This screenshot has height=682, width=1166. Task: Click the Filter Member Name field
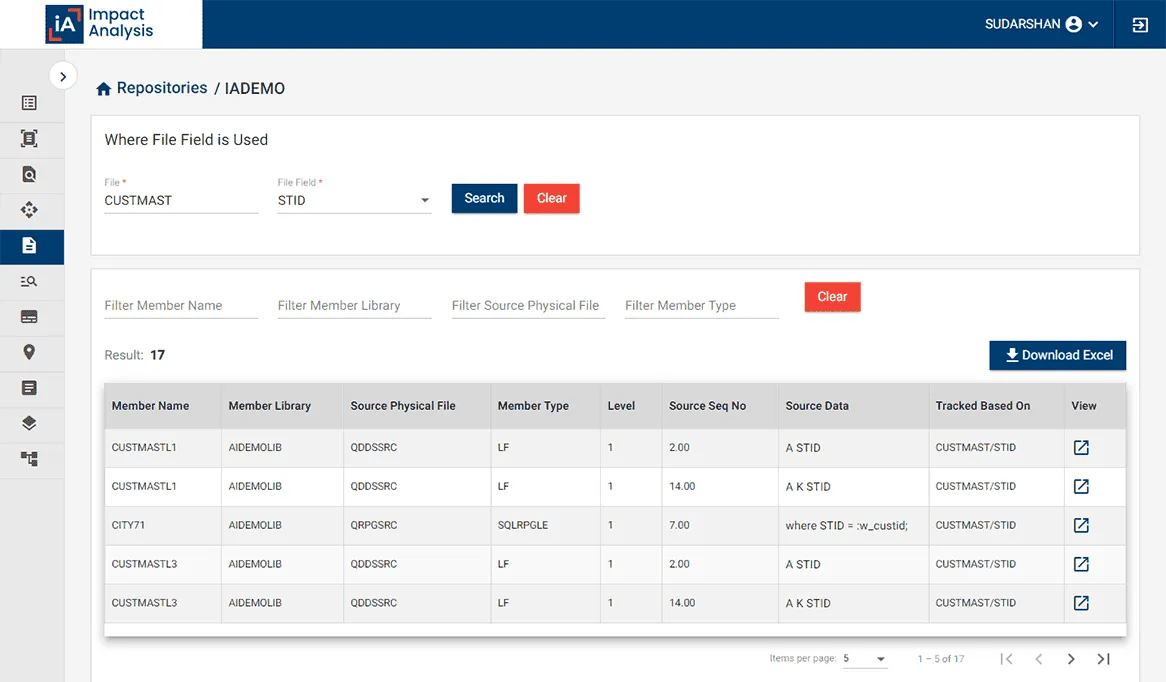tap(181, 306)
